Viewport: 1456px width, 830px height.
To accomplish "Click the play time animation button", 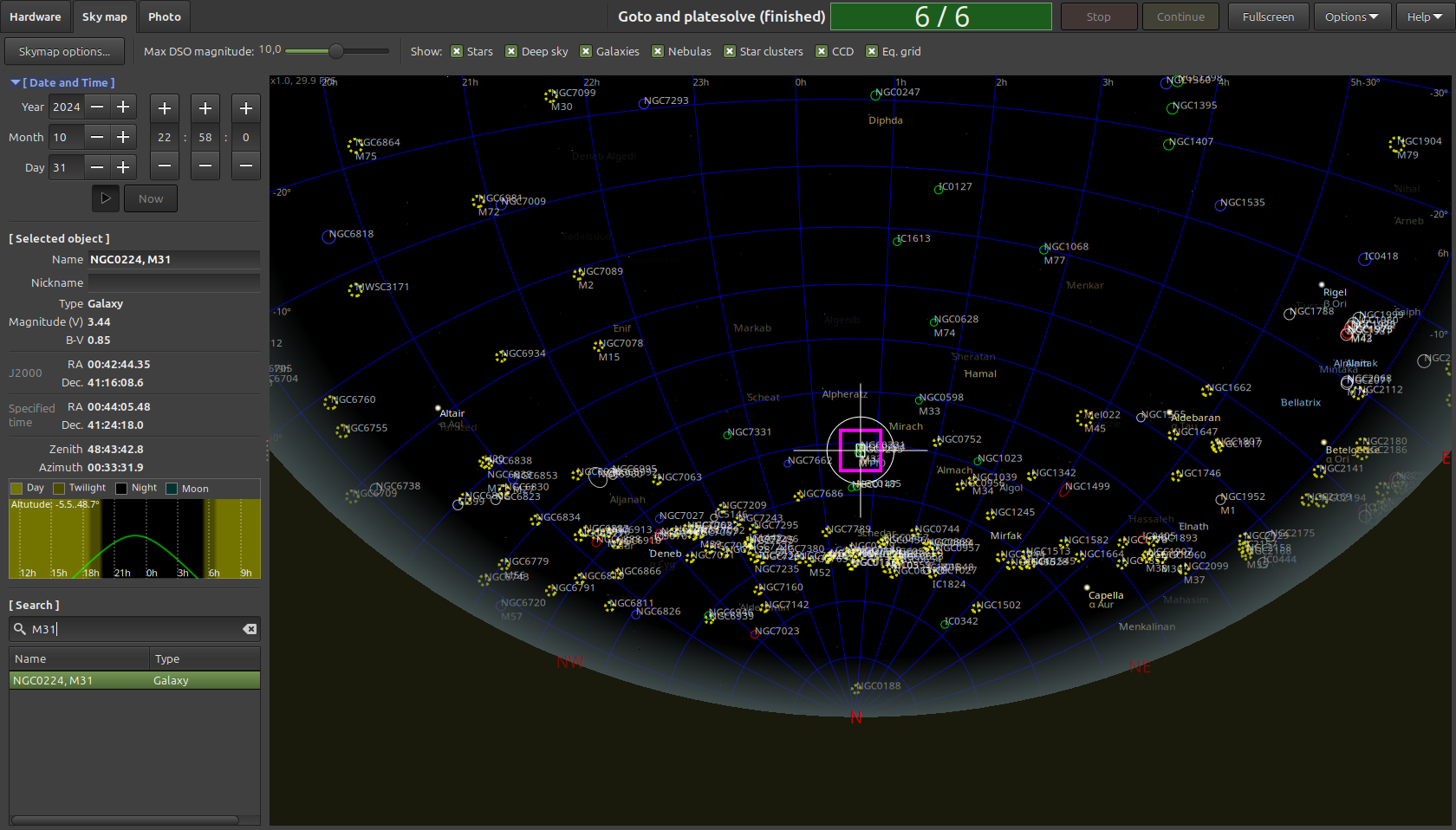I will 106,198.
